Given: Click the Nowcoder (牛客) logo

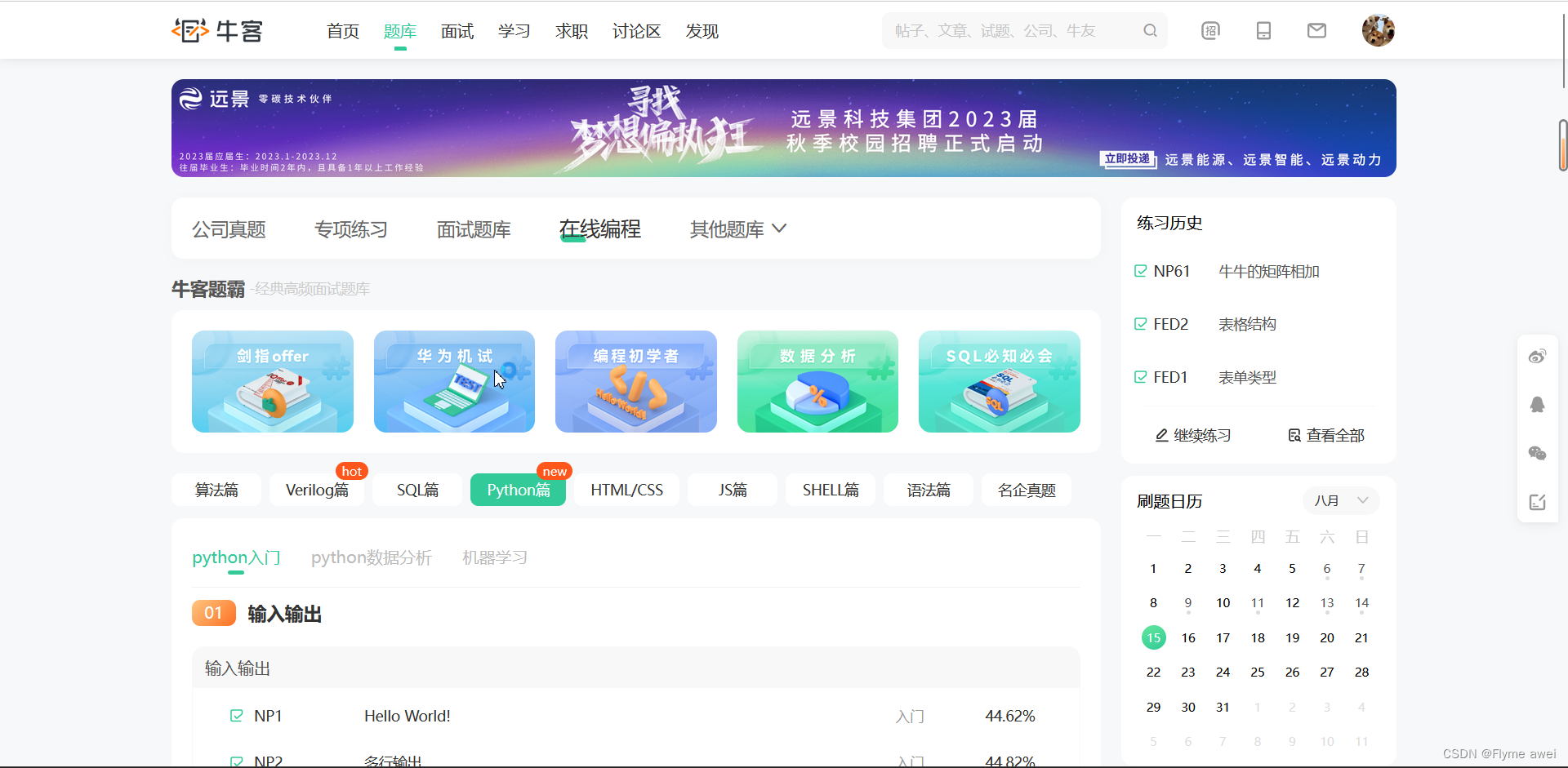Looking at the screenshot, I should point(217,30).
